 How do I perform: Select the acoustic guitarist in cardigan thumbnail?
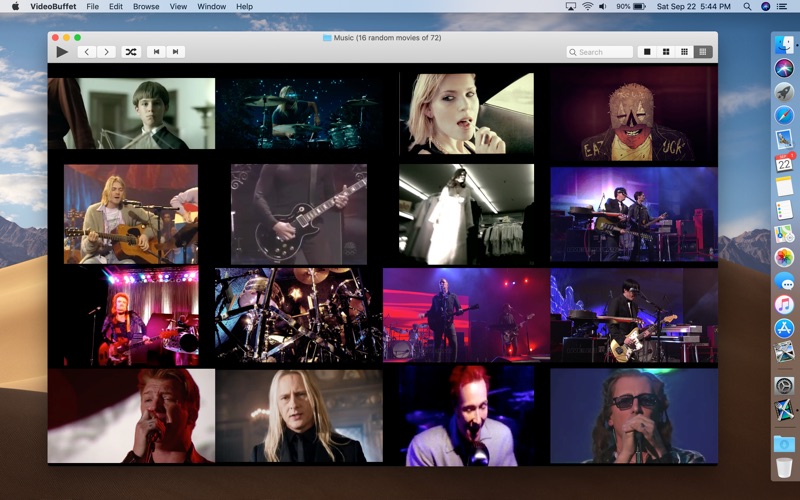131,214
